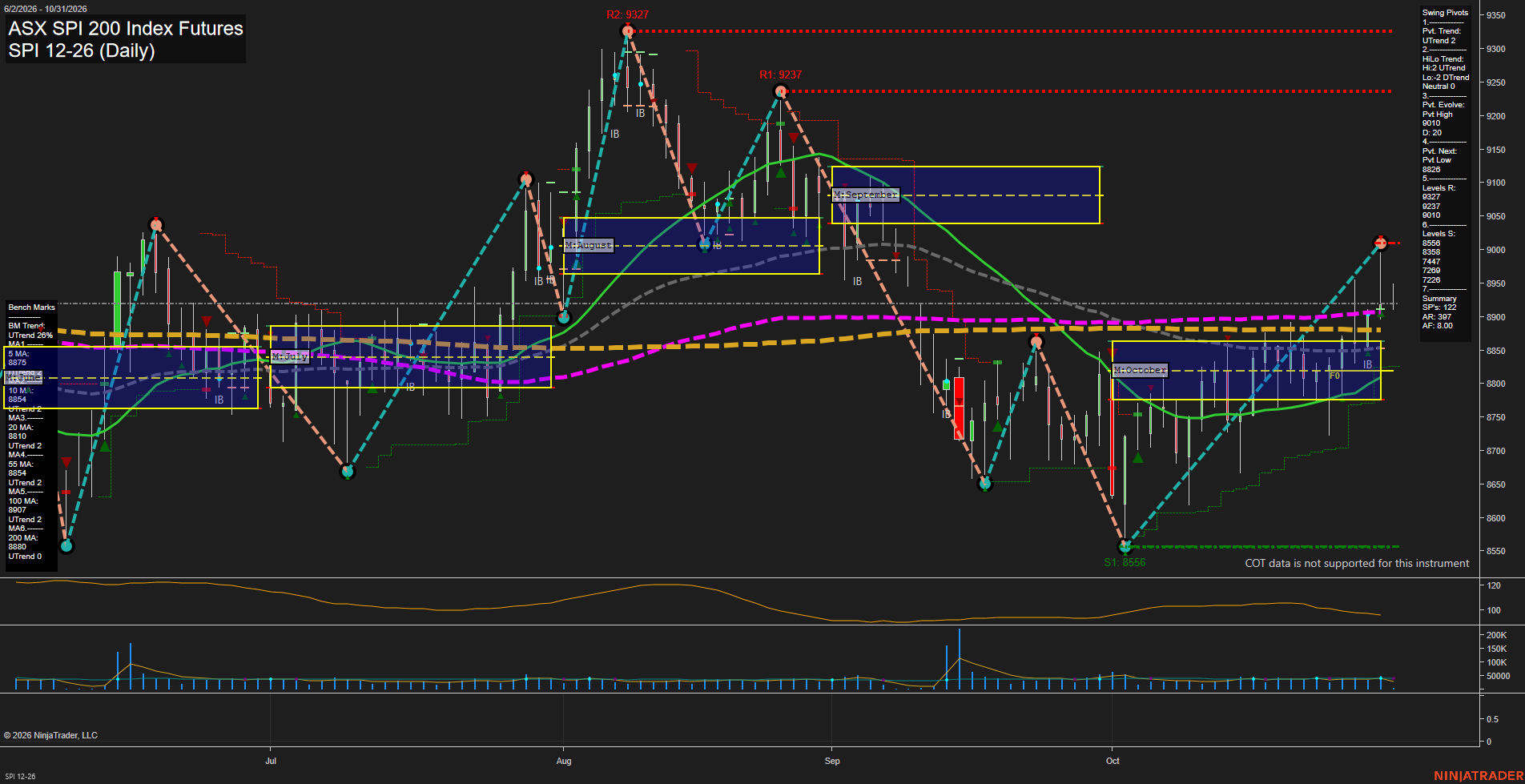Select the M:September monthly label
1525x784 pixels.
(x=866, y=195)
